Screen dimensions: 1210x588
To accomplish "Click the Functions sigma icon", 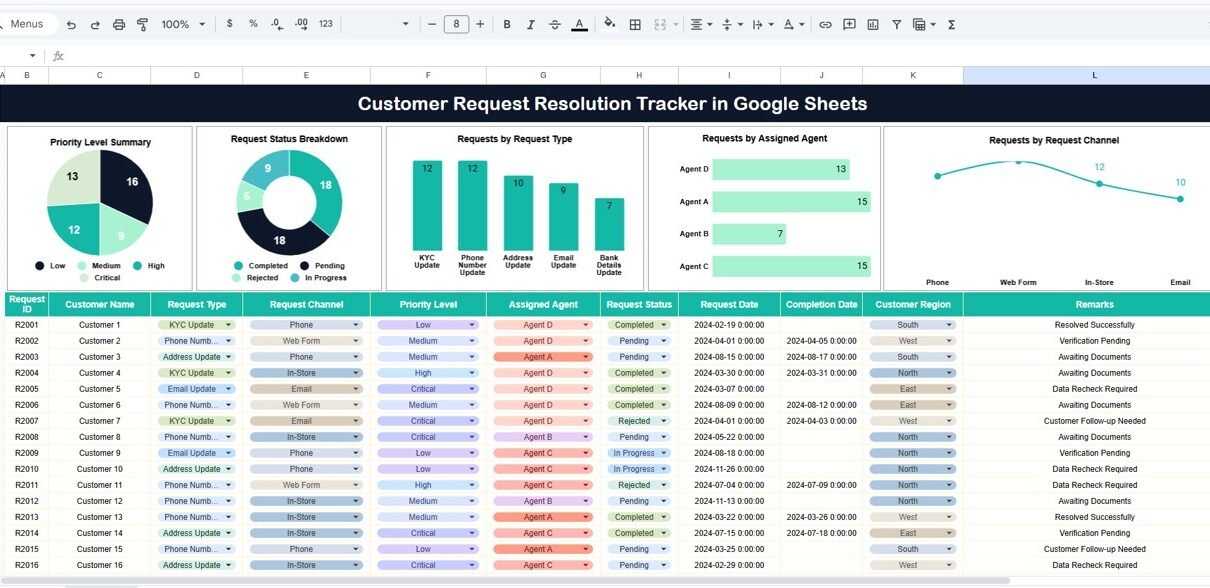I will click(951, 24).
